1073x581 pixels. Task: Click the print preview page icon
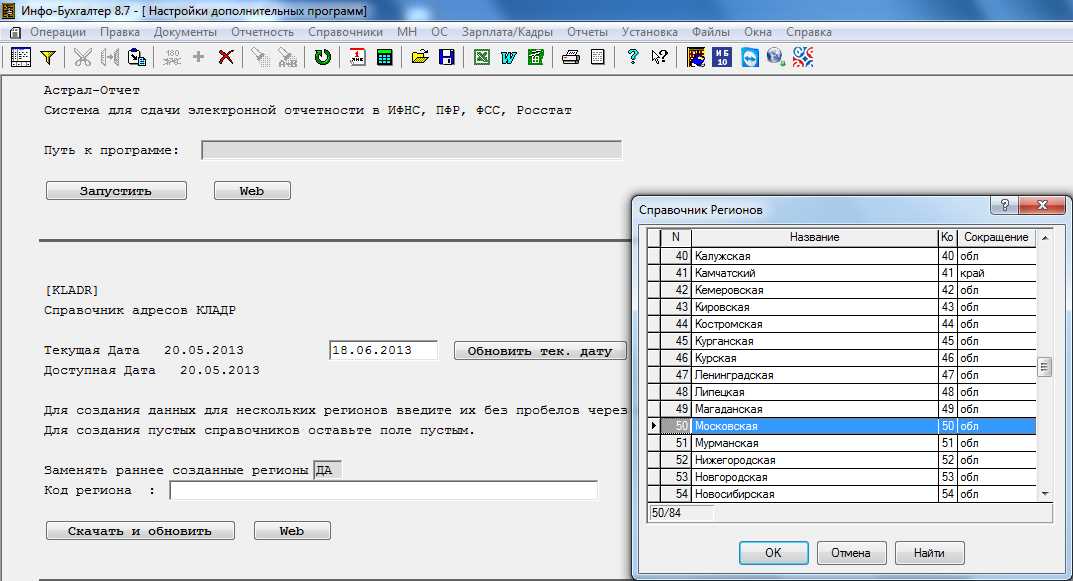click(597, 57)
